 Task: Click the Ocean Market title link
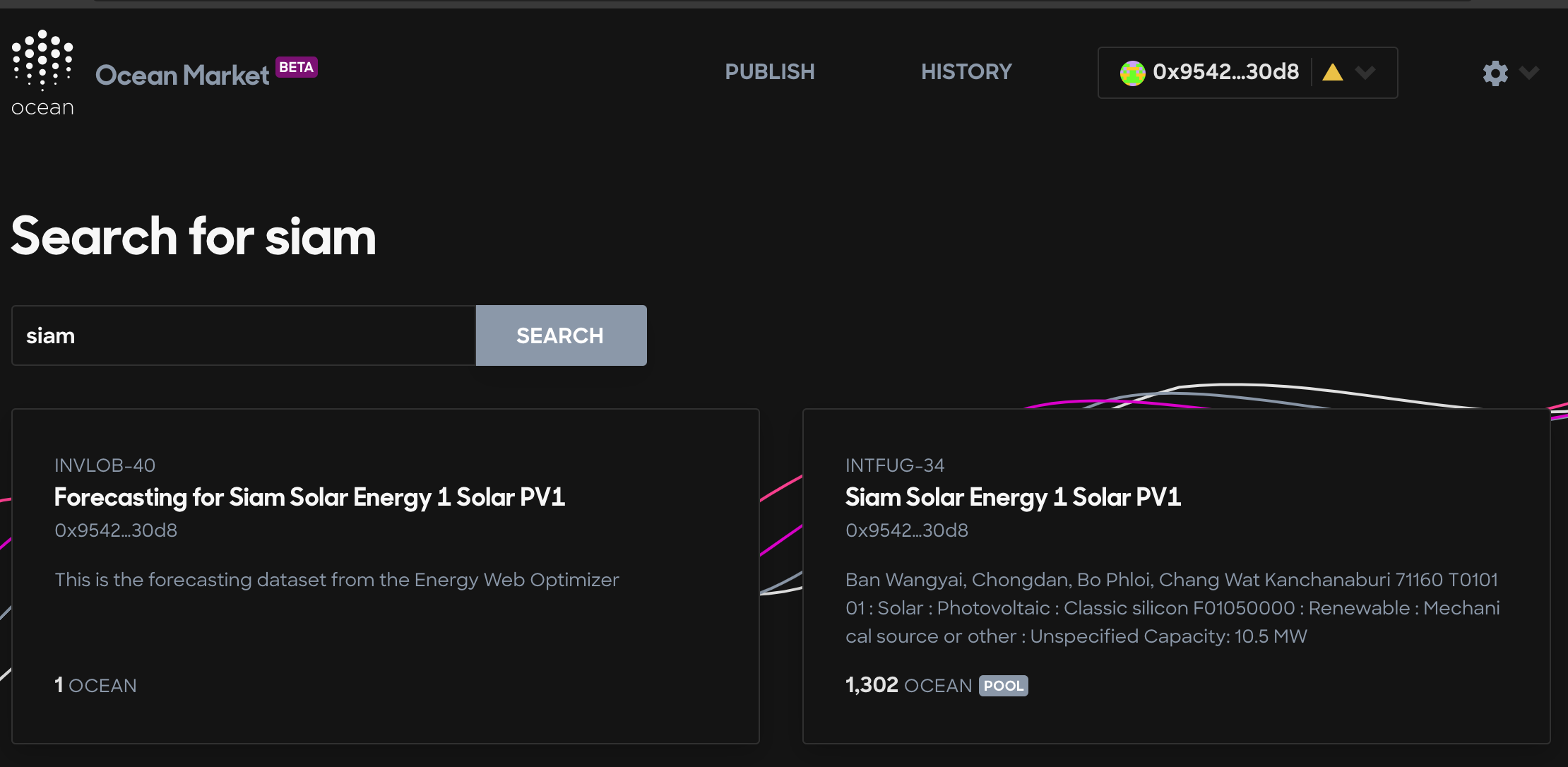point(182,76)
